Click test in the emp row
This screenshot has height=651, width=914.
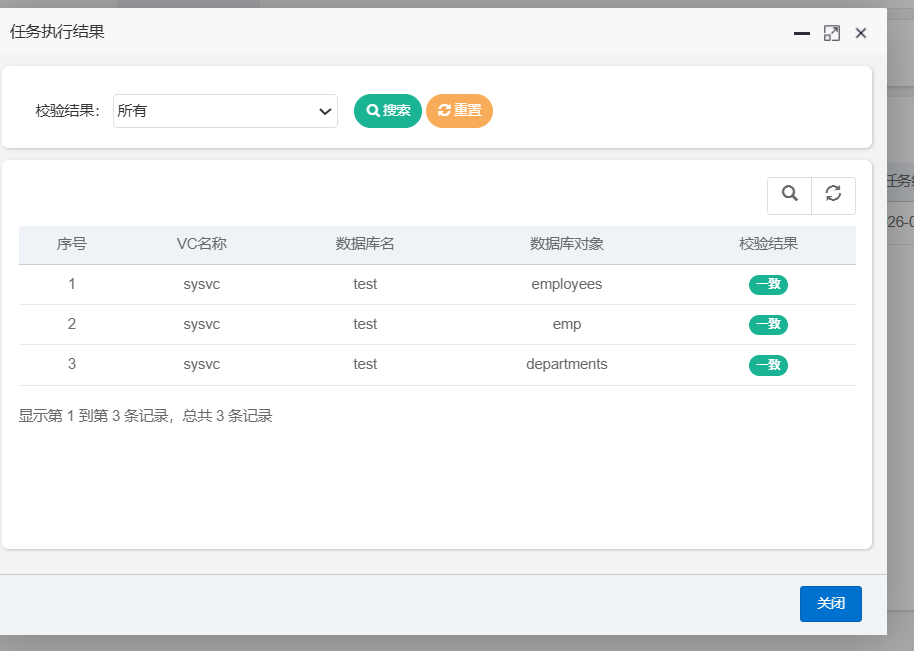(x=365, y=324)
